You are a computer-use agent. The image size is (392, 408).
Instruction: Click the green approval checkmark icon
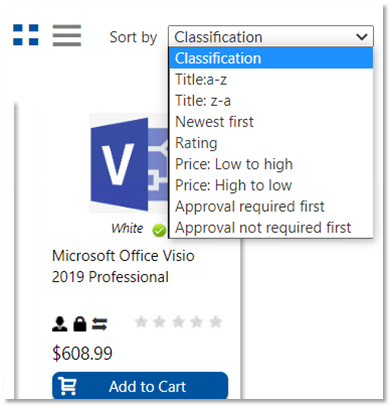click(159, 230)
